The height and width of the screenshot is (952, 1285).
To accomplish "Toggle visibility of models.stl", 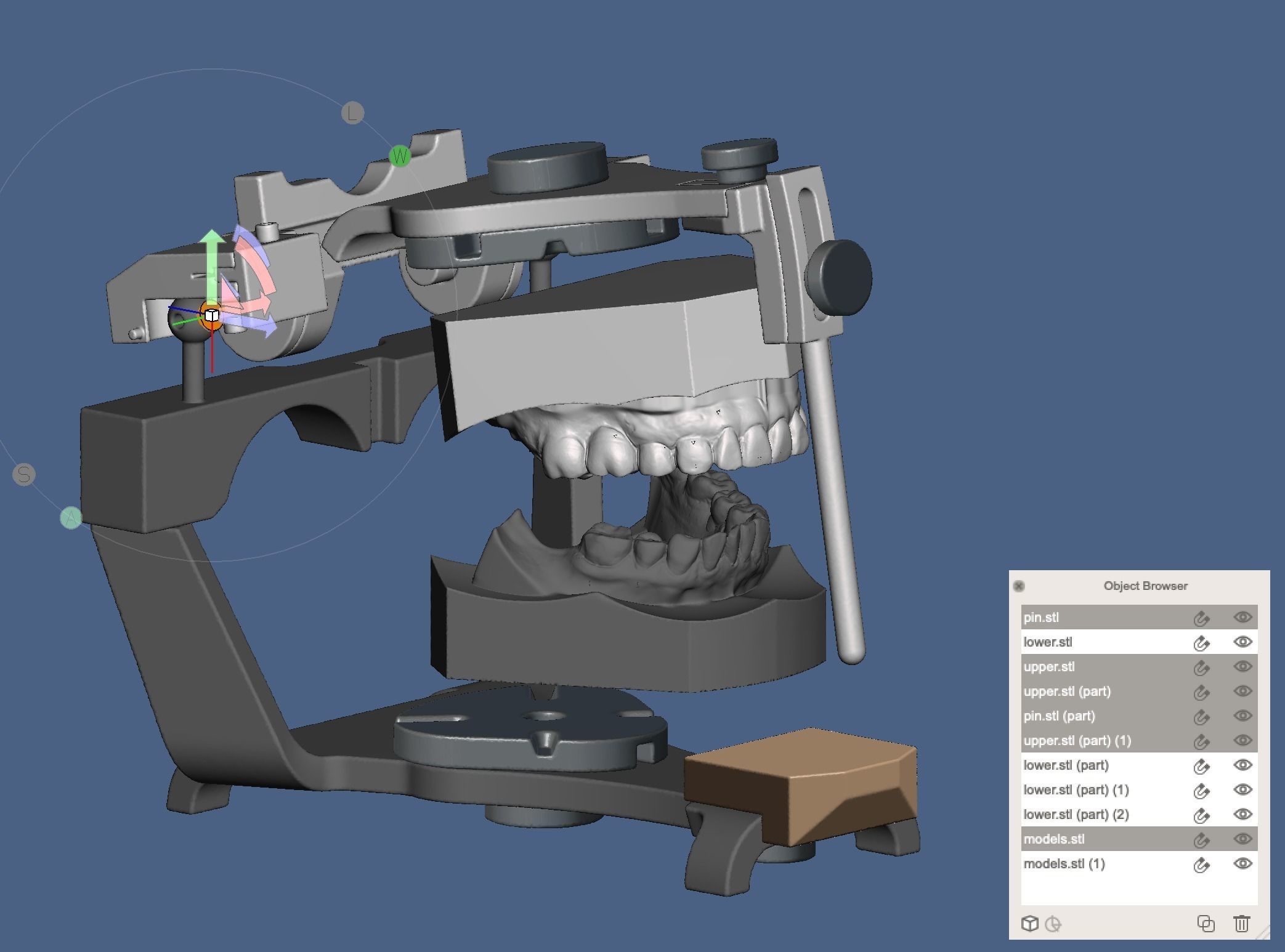I will [x=1242, y=839].
